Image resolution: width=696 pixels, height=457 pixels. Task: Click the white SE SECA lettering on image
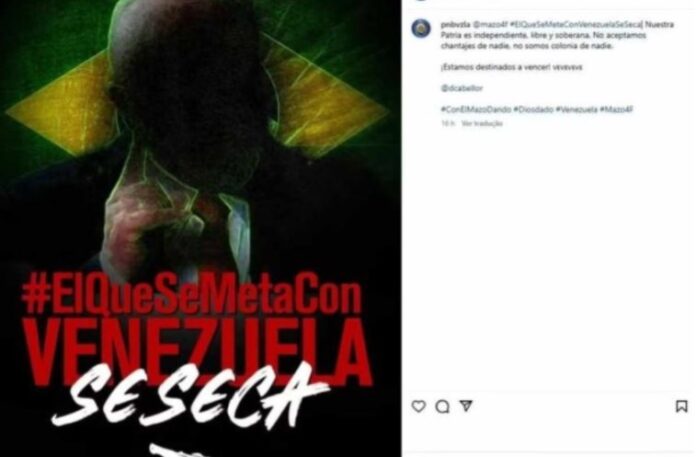pyautogui.click(x=191, y=397)
